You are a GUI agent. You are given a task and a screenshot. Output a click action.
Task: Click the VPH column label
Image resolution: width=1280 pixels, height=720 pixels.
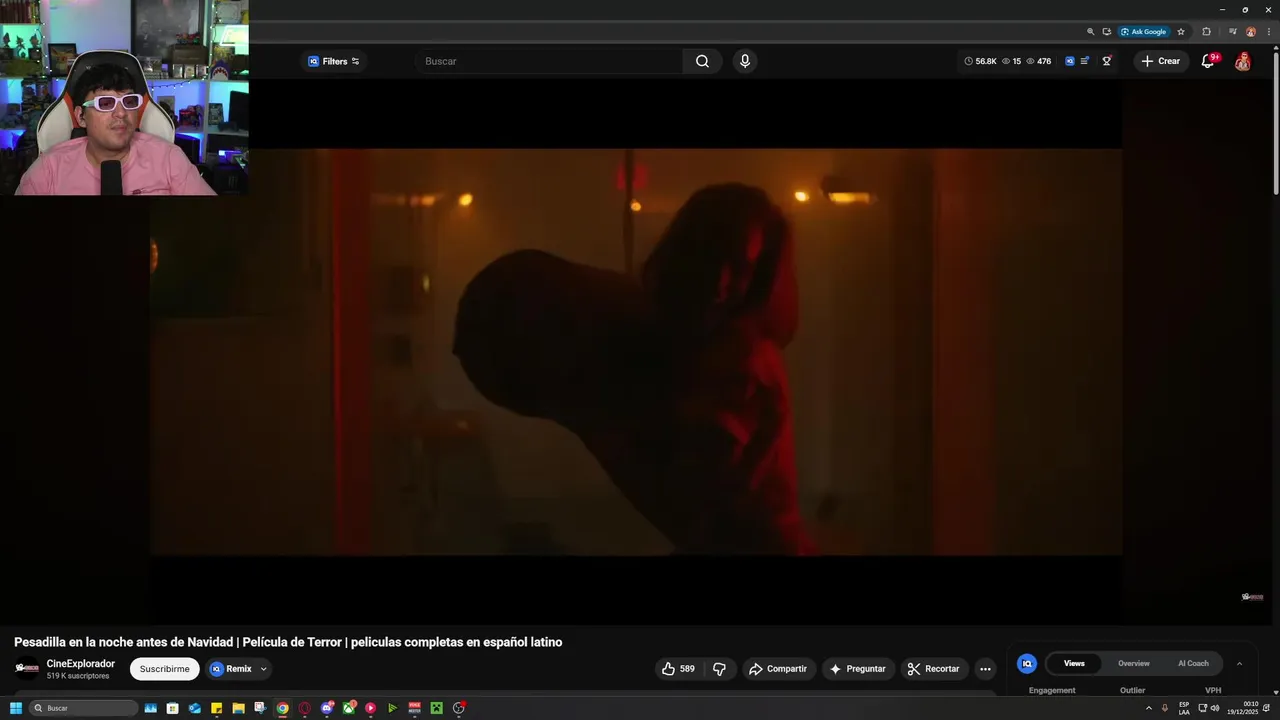coord(1213,690)
